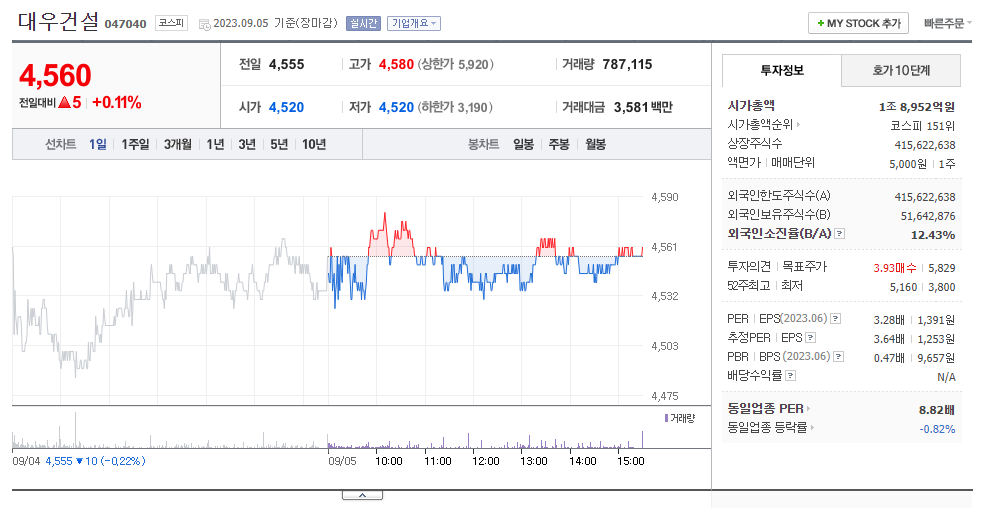The height and width of the screenshot is (508, 986).
Task: Click the 하한가 3,190 limit text
Action: click(x=455, y=108)
